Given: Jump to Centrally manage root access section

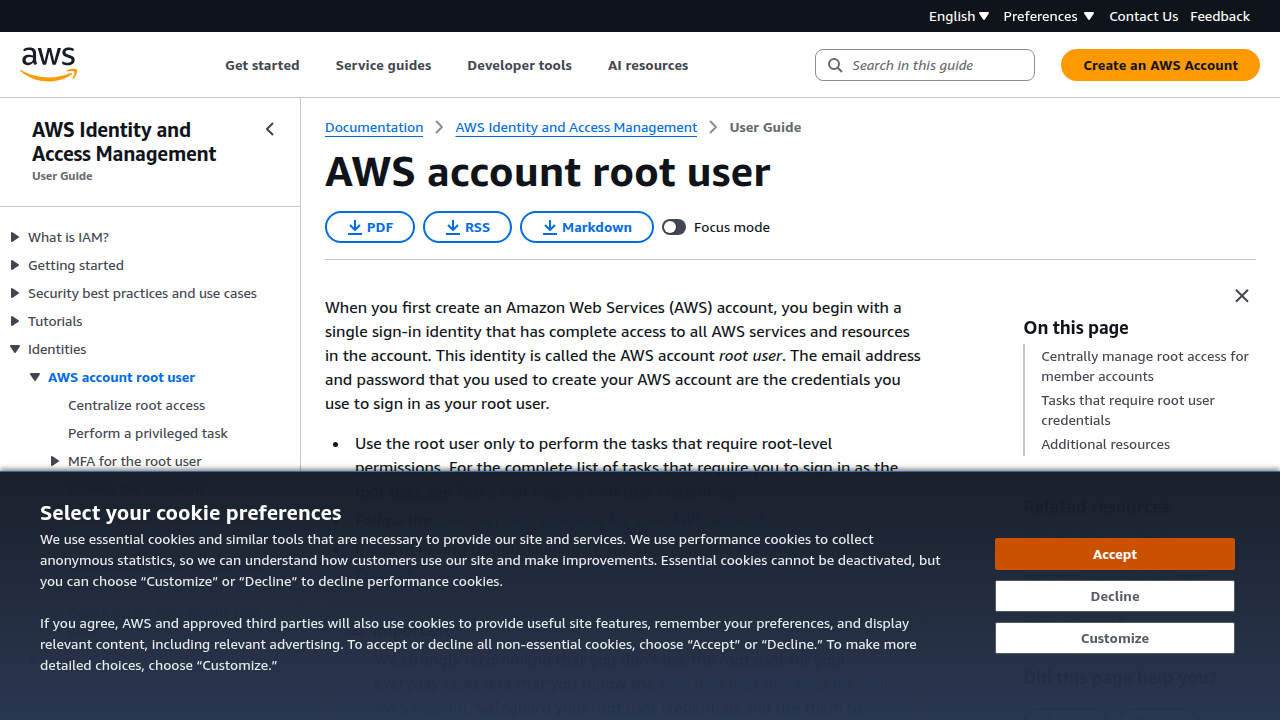Looking at the screenshot, I should pyautogui.click(x=1145, y=366).
